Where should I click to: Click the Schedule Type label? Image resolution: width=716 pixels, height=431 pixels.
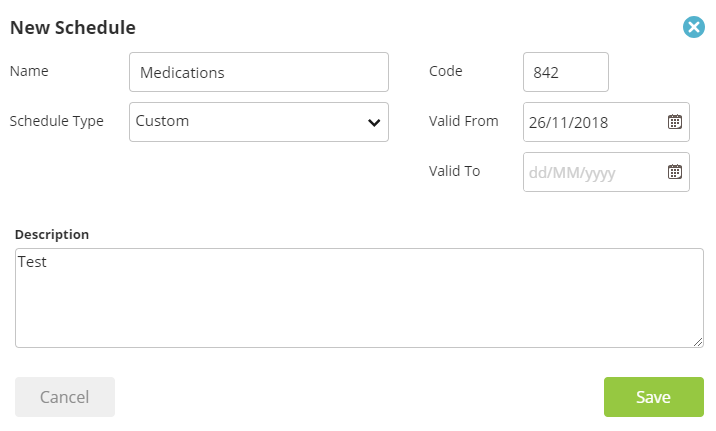point(57,121)
